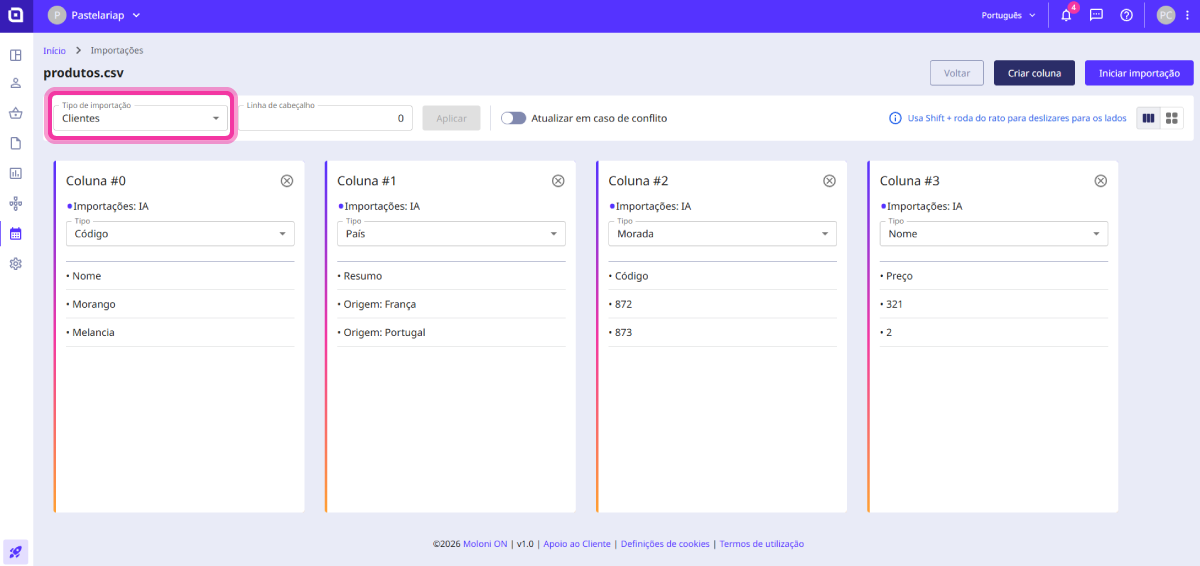Screen dimensions: 1200x566
Task: Open Termos de utilização footer link
Action: 762,544
